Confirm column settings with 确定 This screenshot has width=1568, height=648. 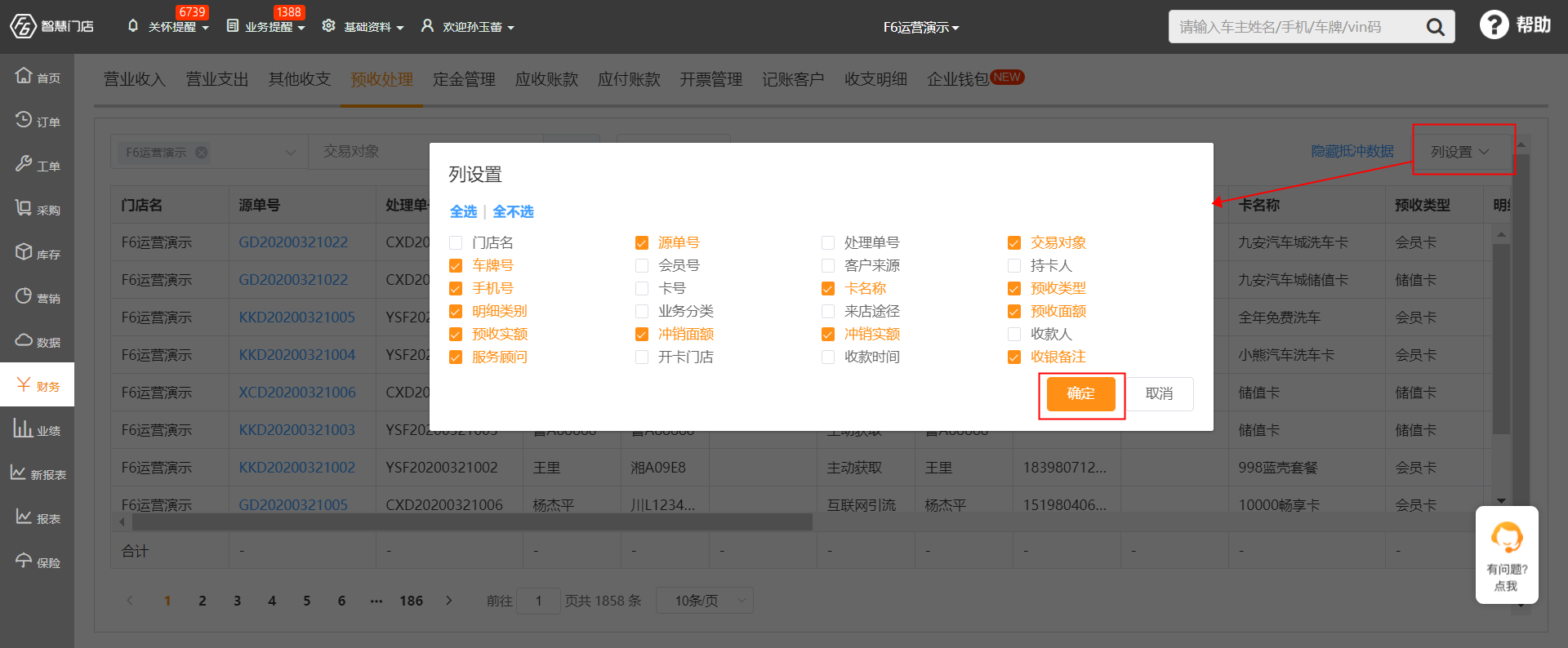coord(1081,394)
